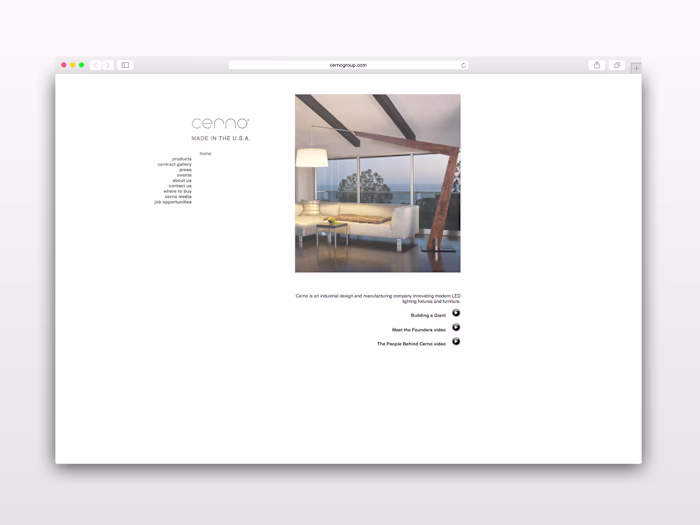The width and height of the screenshot is (700, 525).
Task: Click the Building a Giant text link
Action: pos(428,315)
